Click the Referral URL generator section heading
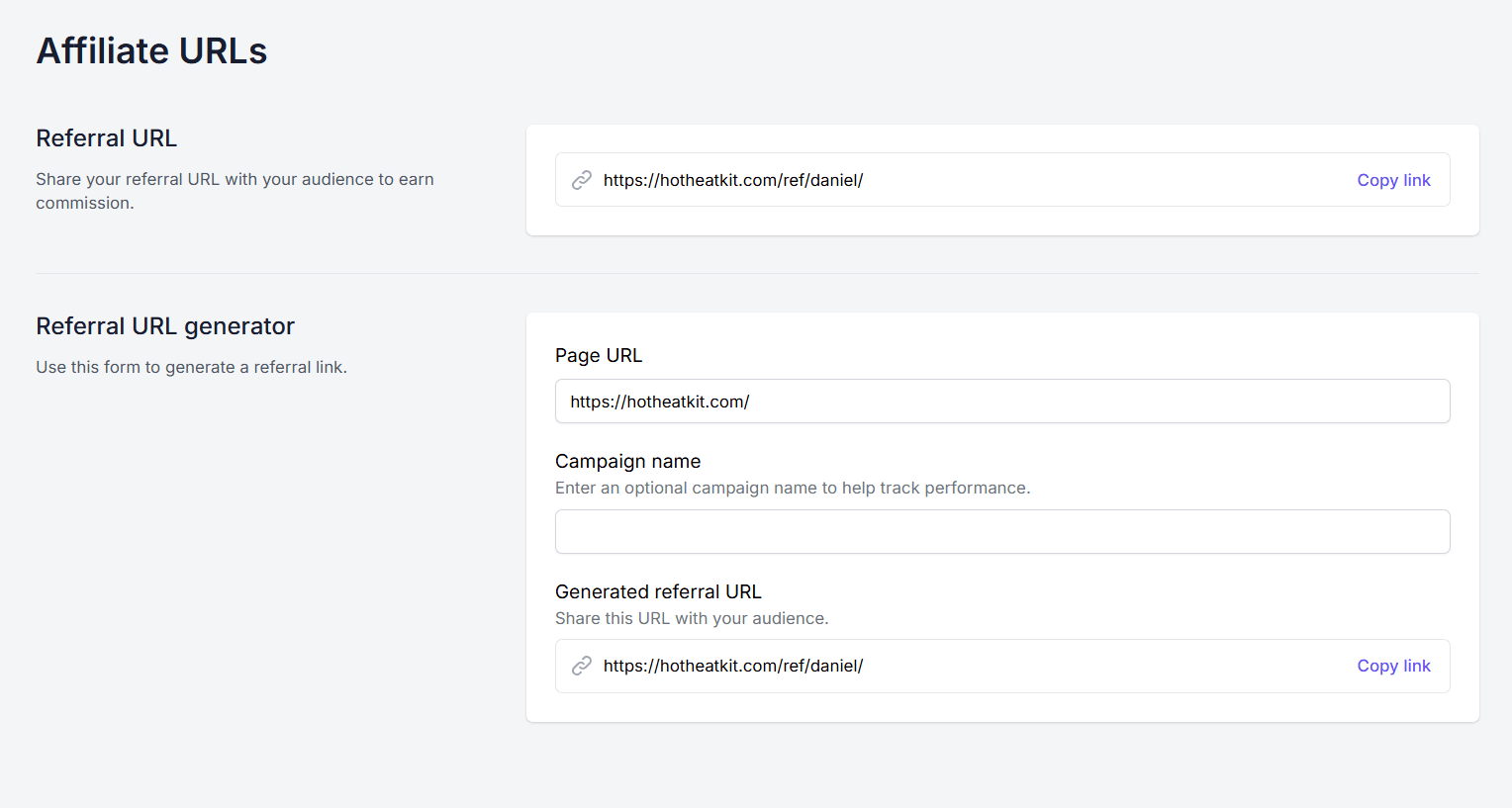1512x808 pixels. click(165, 326)
